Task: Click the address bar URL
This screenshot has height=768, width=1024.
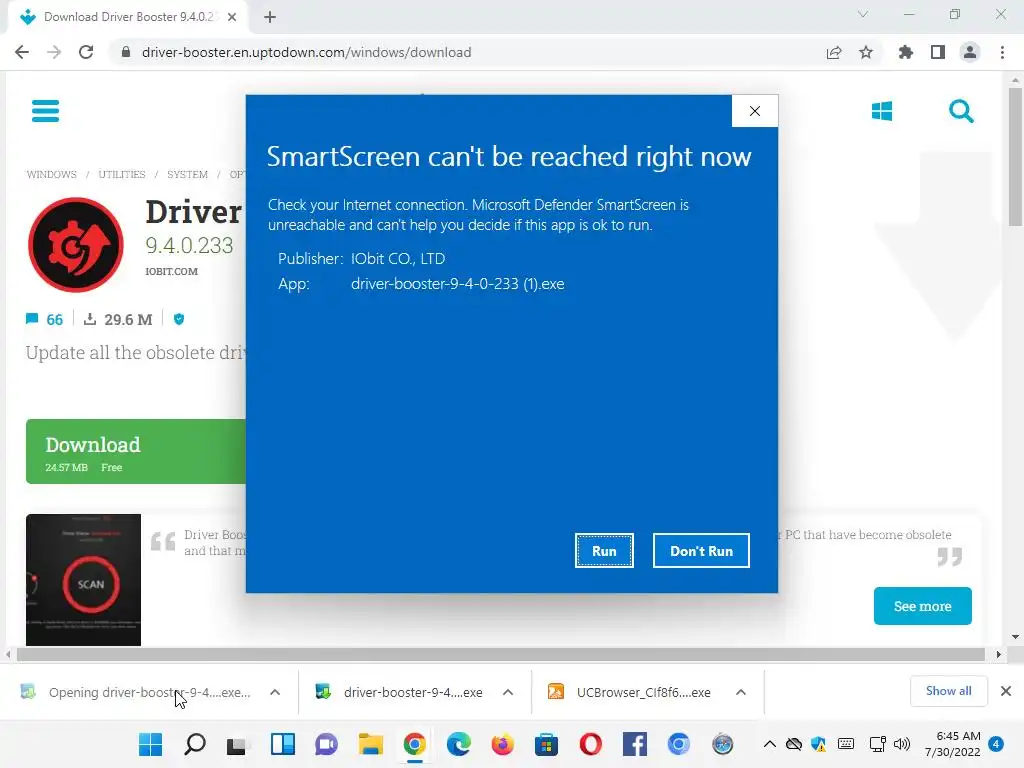Action: pyautogui.click(x=306, y=52)
